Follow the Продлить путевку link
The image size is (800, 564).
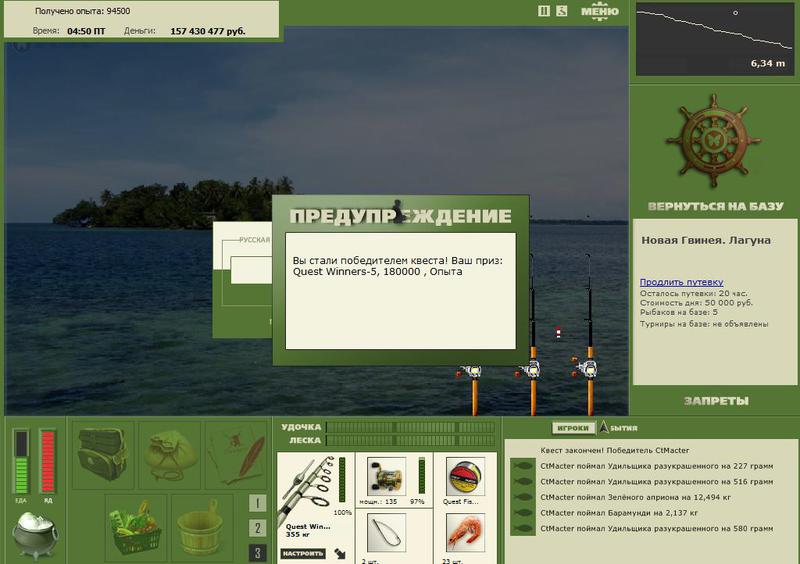[x=681, y=282]
